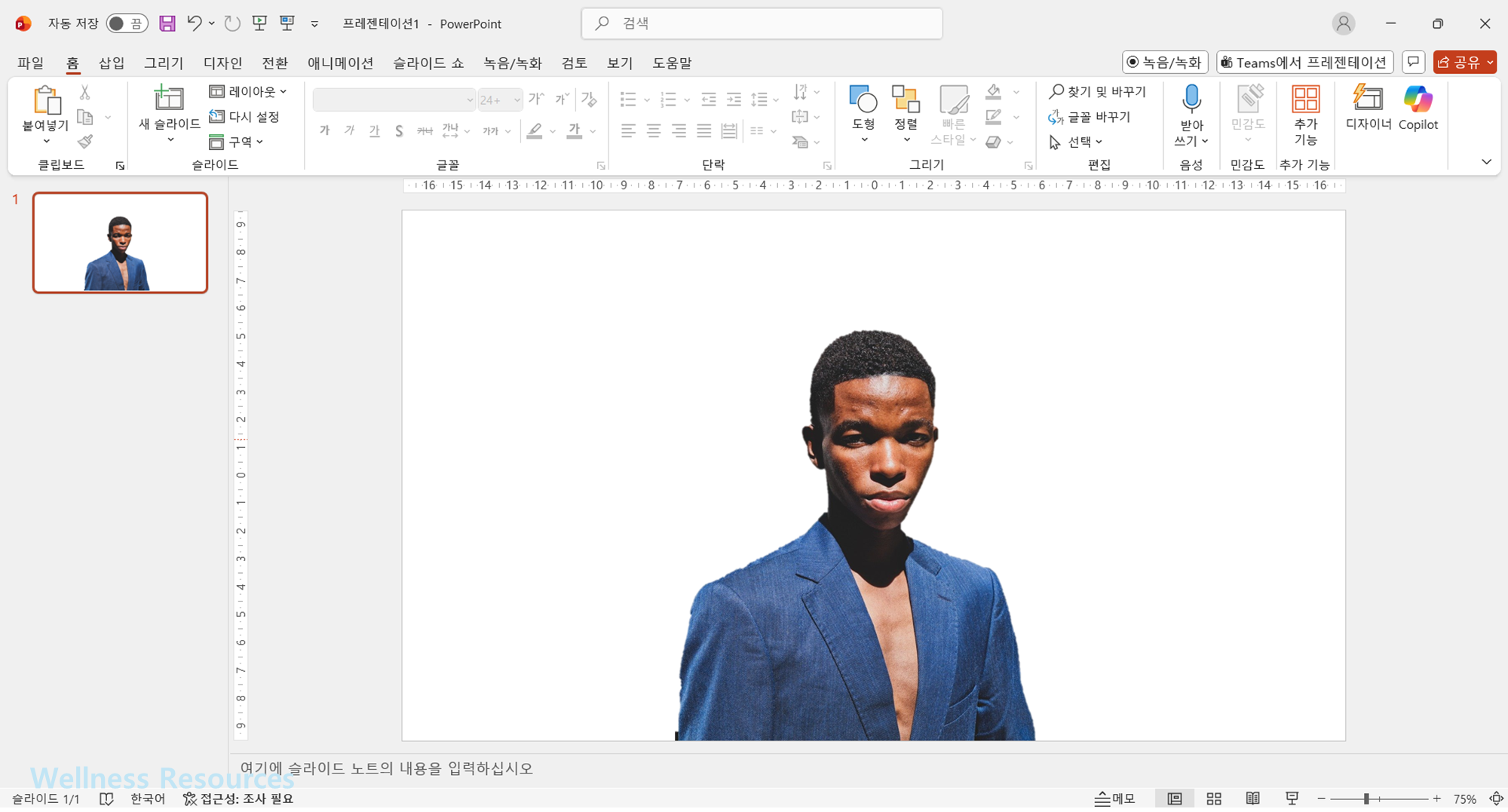Switch to Reading view
This screenshot has width=1508, height=812.
[1252, 798]
